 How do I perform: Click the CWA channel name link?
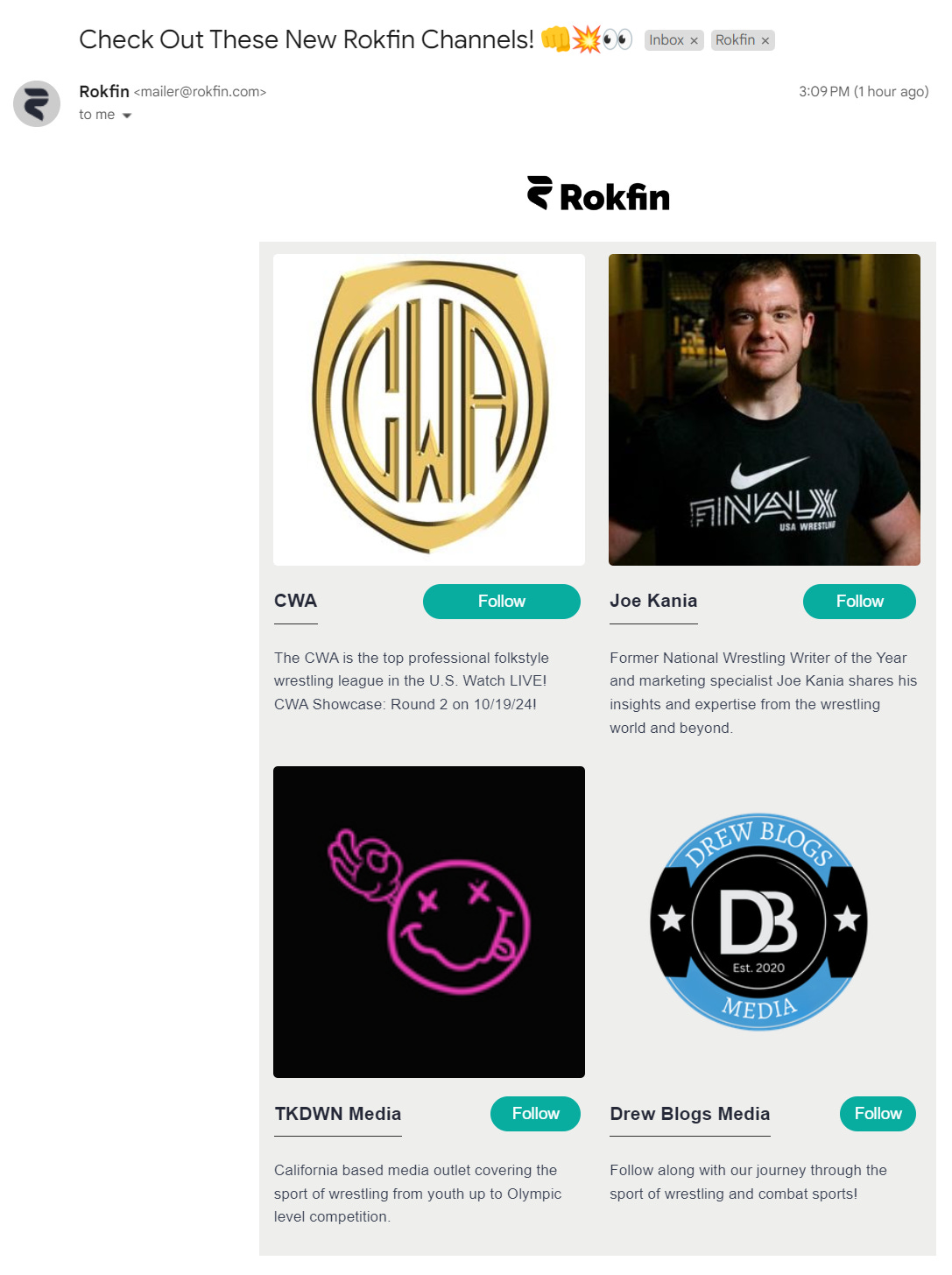[x=296, y=601]
